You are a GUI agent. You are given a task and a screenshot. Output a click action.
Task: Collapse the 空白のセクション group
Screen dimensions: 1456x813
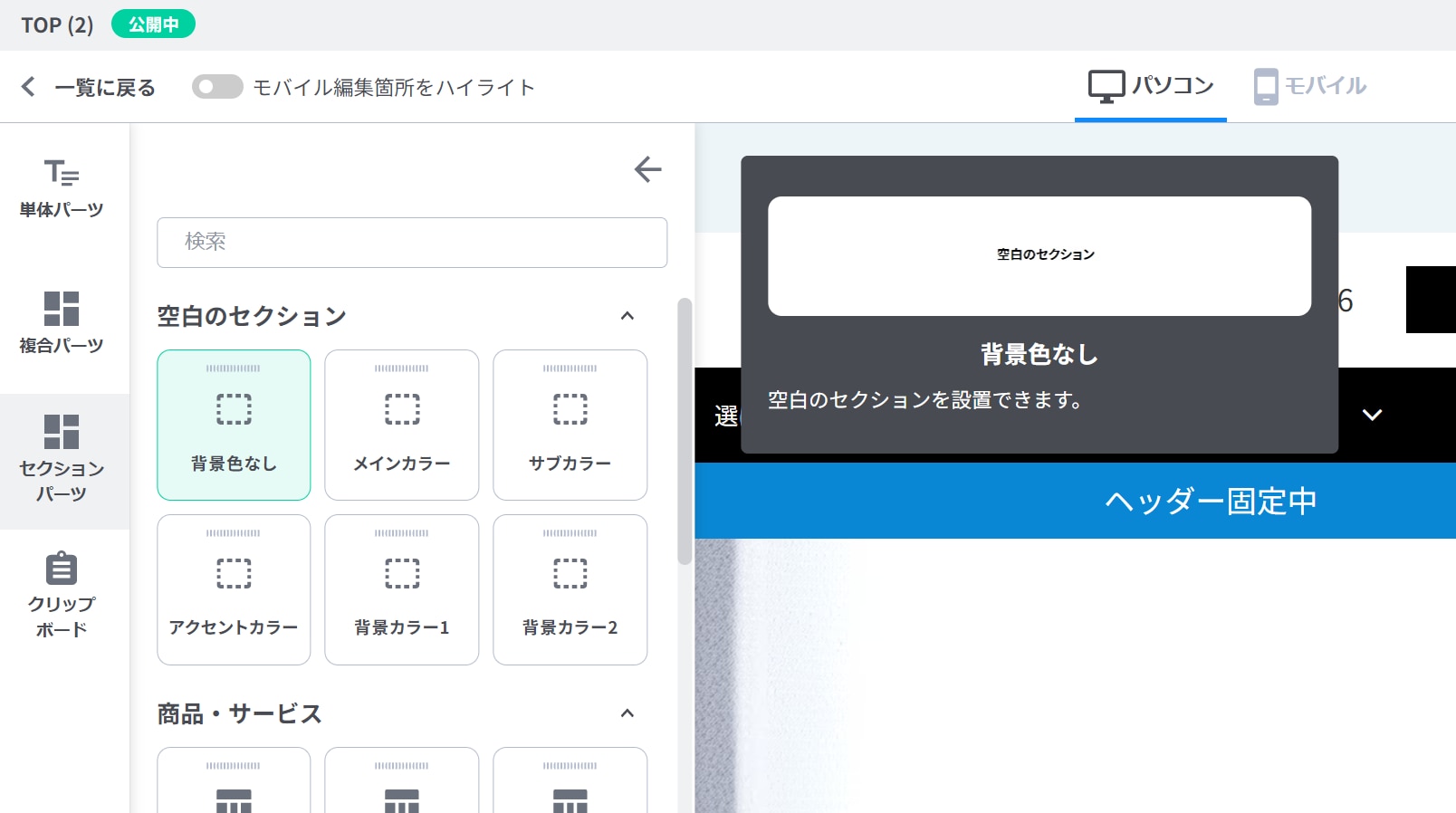[627, 316]
